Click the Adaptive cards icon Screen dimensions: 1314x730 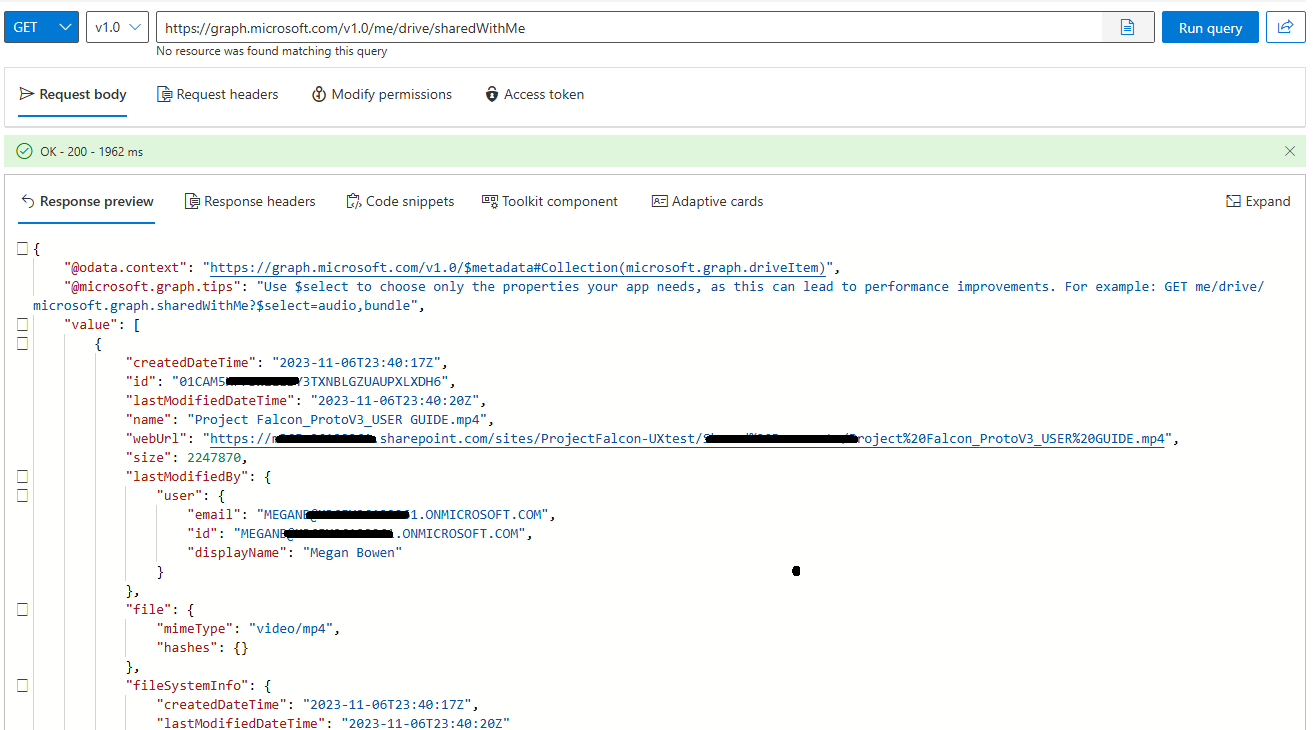pyautogui.click(x=659, y=201)
